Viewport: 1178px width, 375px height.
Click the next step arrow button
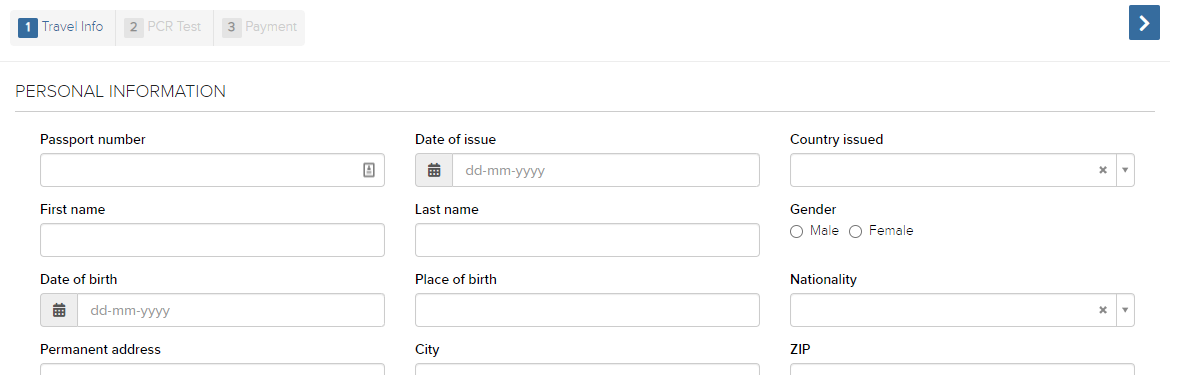pos(1144,23)
